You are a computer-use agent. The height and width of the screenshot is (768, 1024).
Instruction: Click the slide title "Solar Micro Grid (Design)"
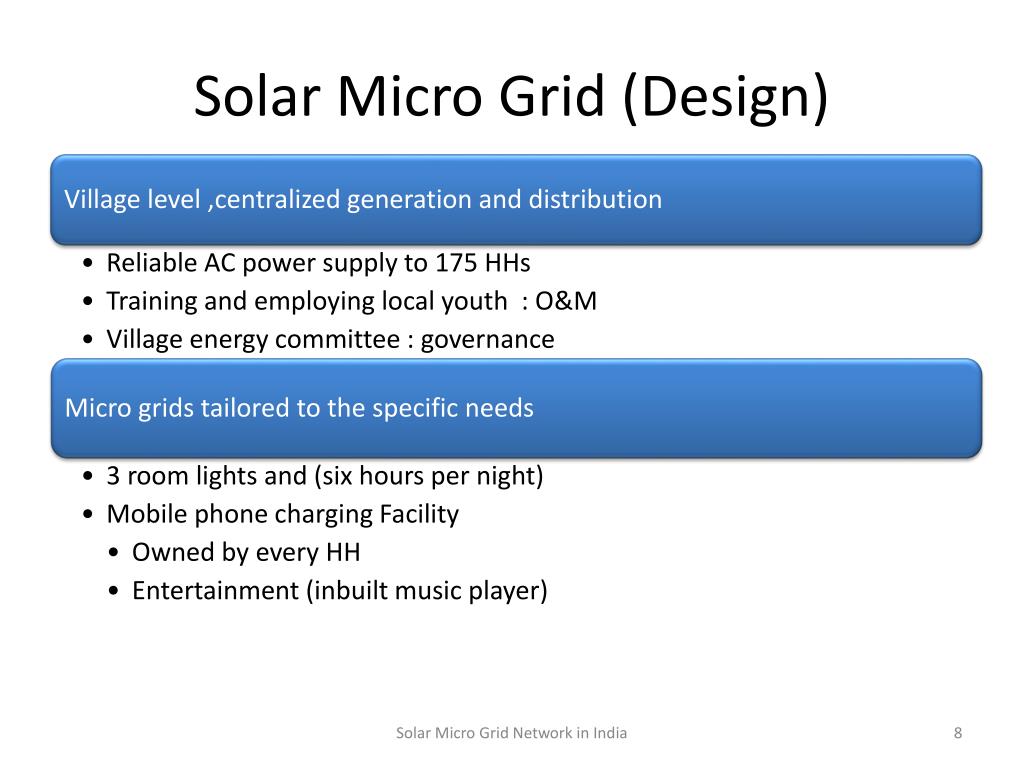point(511,97)
